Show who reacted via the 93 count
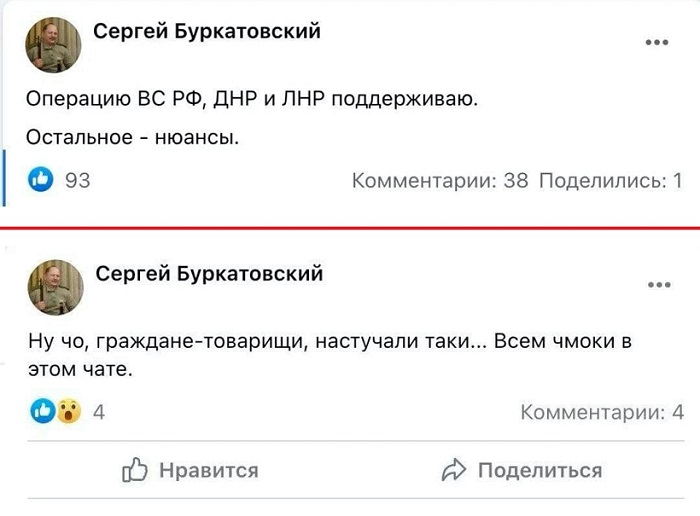 (x=77, y=181)
